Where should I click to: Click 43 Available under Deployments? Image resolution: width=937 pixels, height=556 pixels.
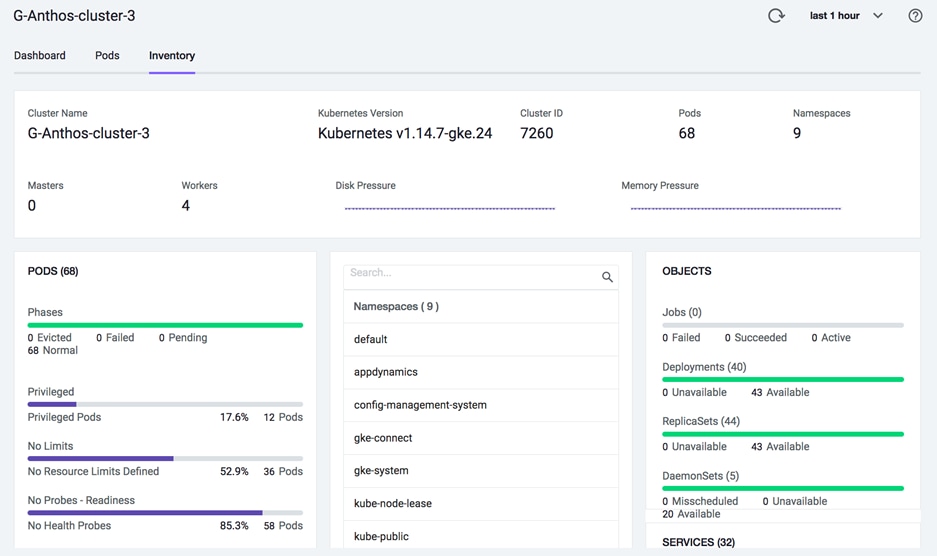[x=780, y=393]
